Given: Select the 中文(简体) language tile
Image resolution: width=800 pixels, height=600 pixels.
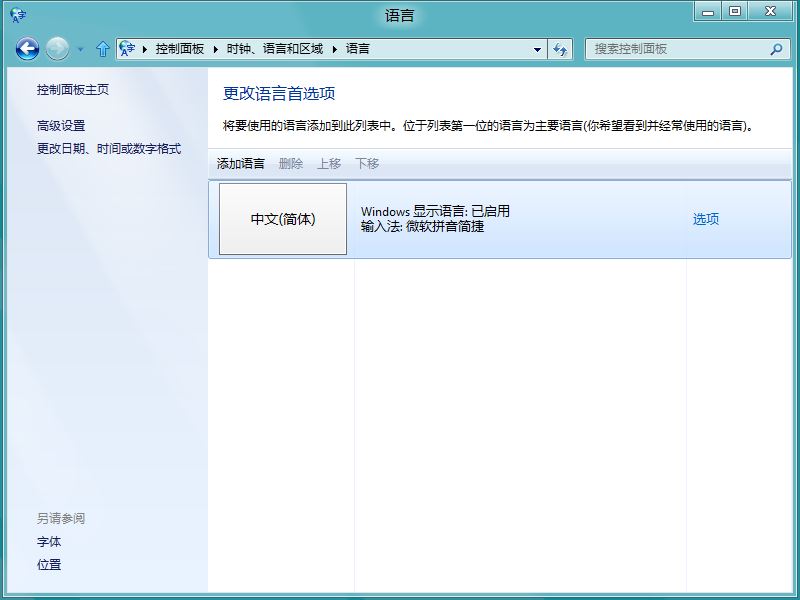Looking at the screenshot, I should [283, 219].
